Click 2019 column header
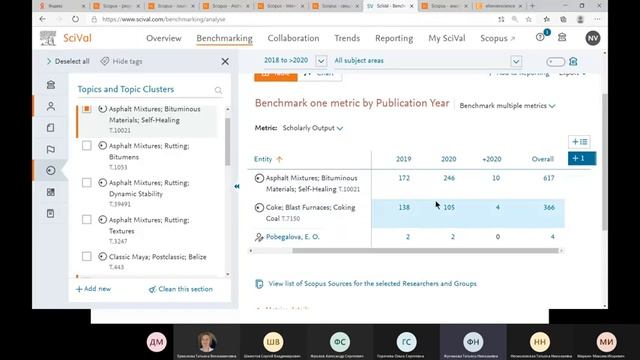 404,159
